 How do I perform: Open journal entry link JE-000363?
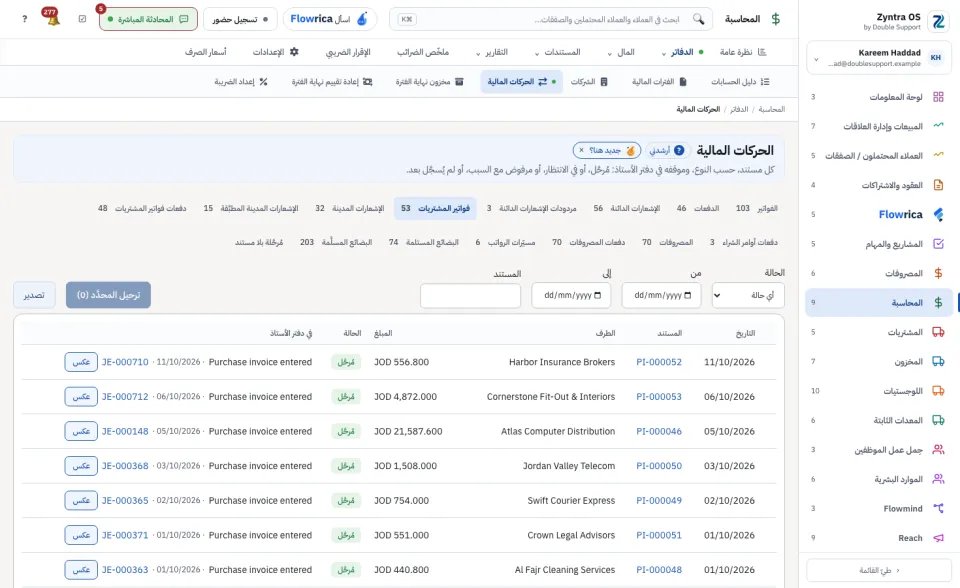[x=125, y=570]
